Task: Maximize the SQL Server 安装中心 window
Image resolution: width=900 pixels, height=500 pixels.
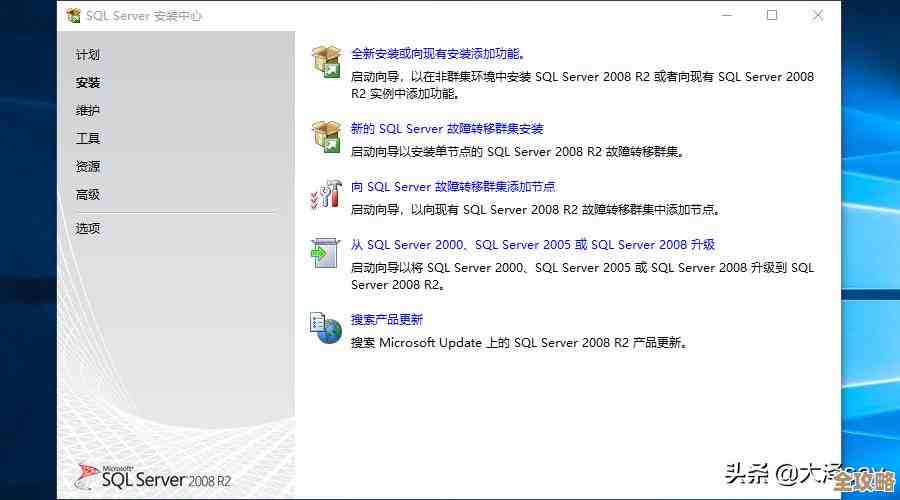Action: (772, 15)
